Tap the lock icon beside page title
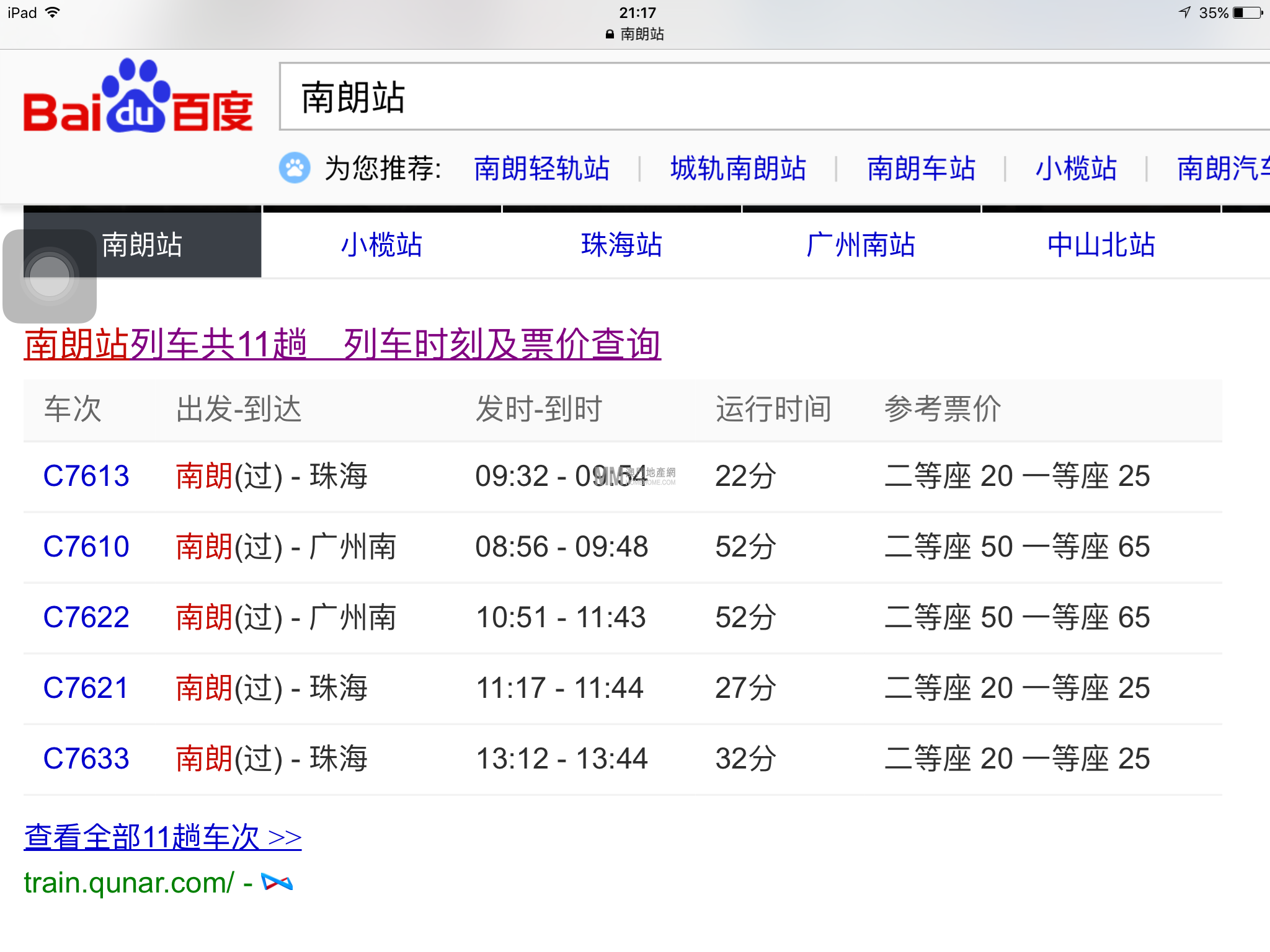This screenshot has height=952, width=1270. pos(610,35)
